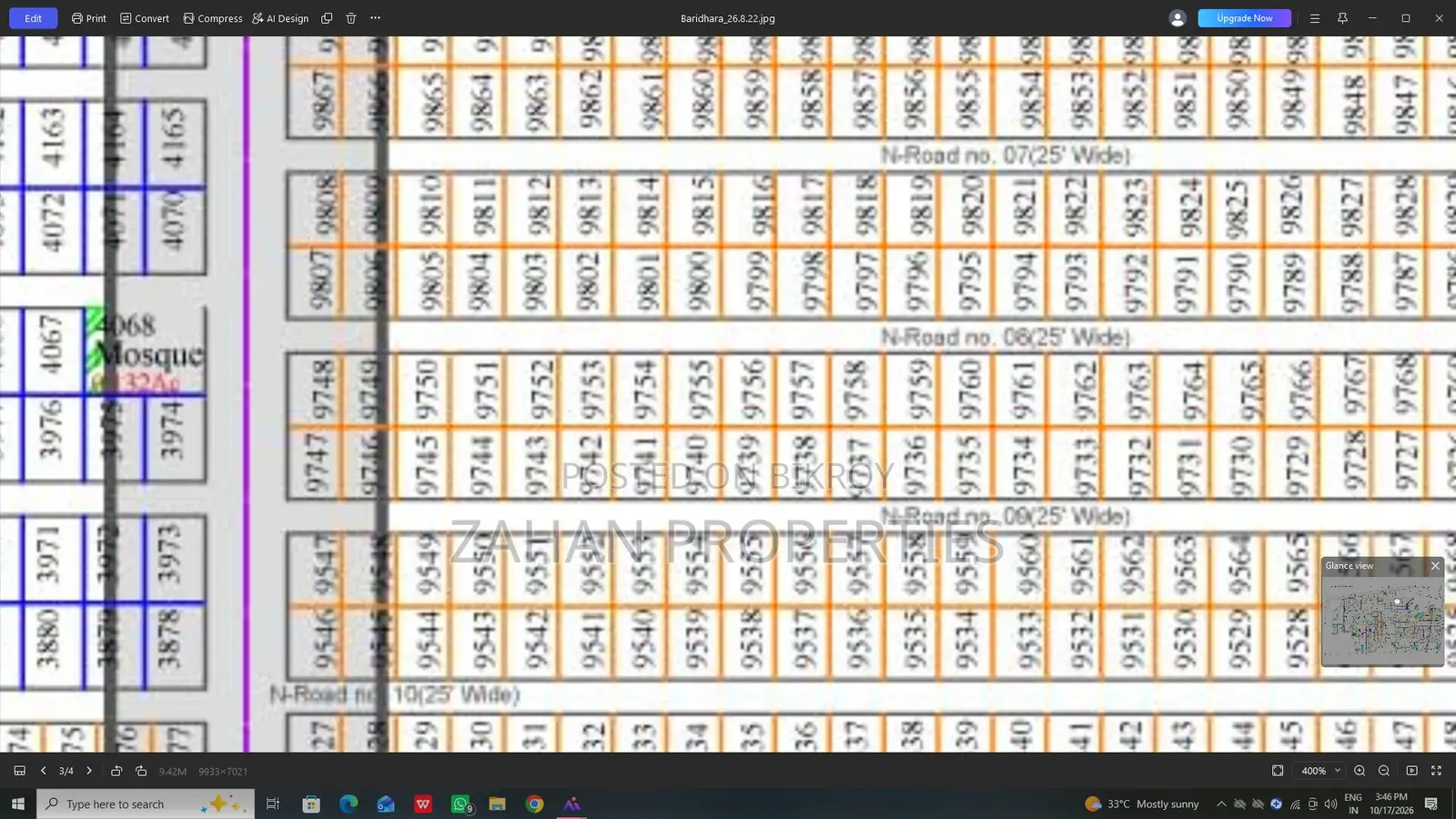Rotate the image clockwise

click(141, 771)
